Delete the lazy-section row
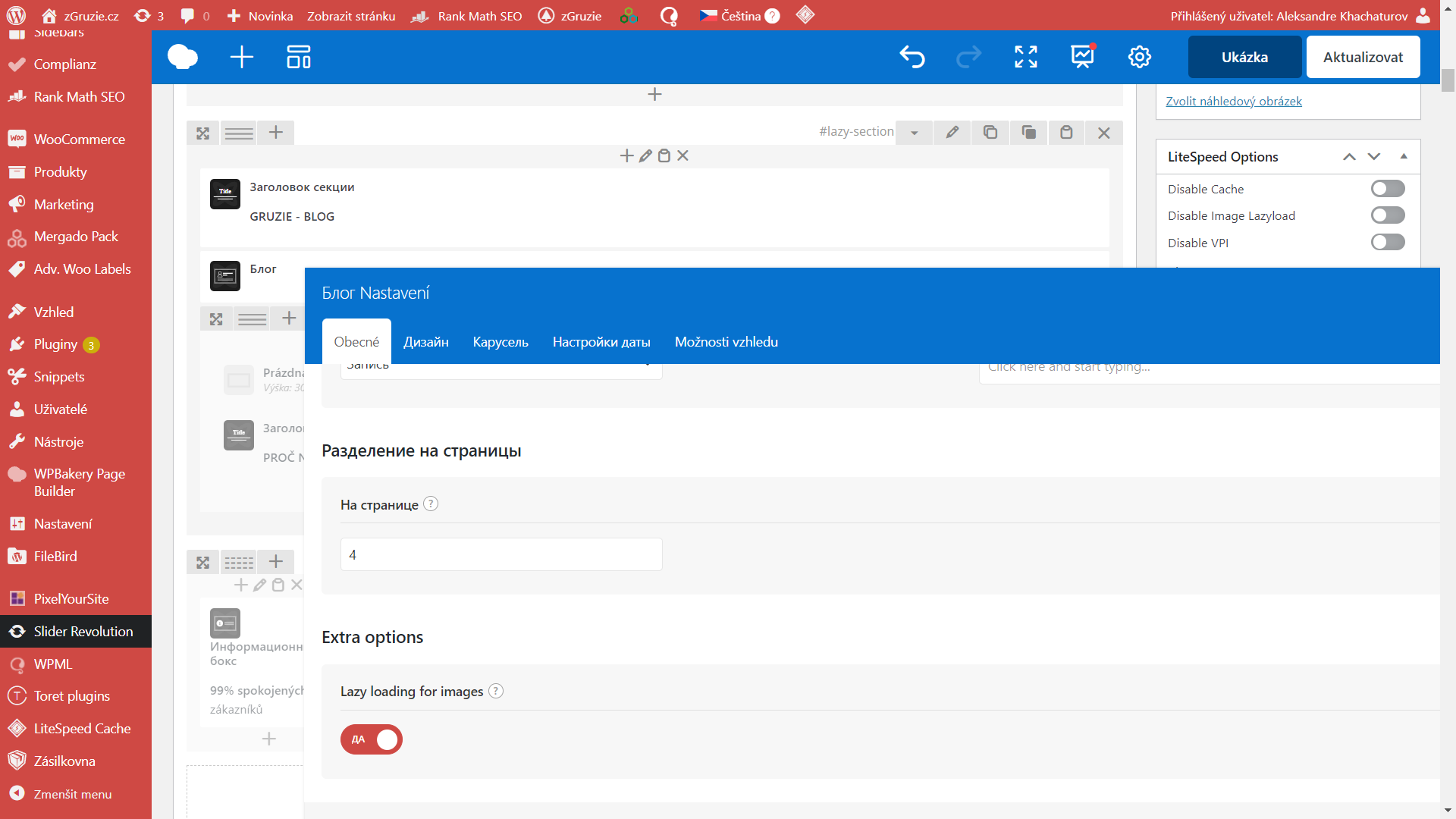This screenshot has height=819, width=1456. coord(1104,133)
